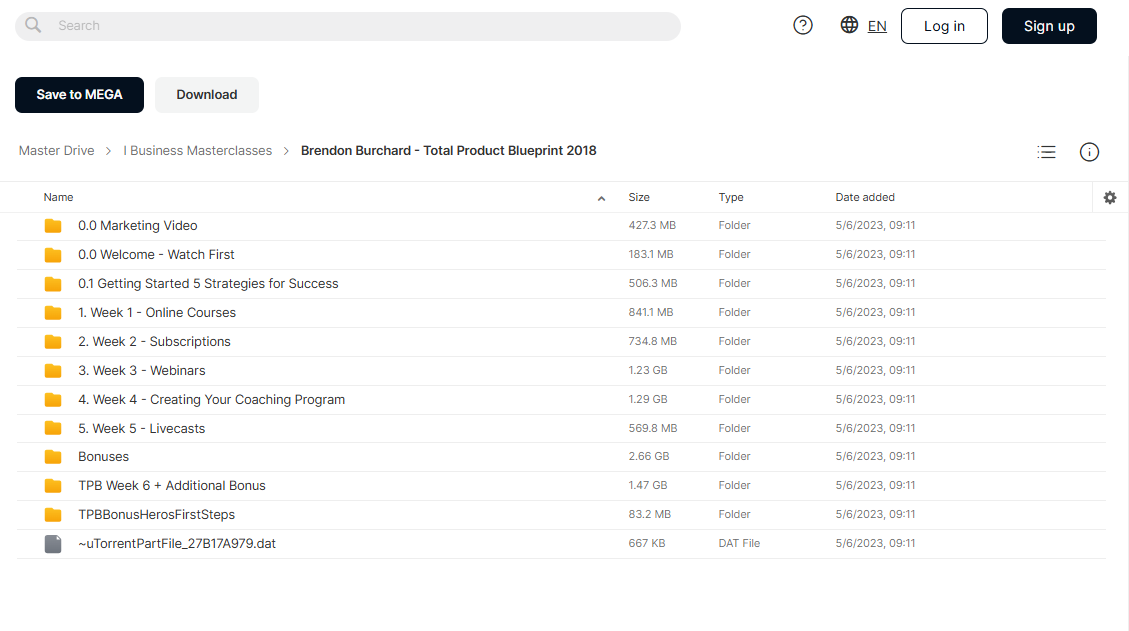This screenshot has height=631, width=1129.
Task: Click folder icon for Week 5 - Livecasts
Action: [53, 429]
